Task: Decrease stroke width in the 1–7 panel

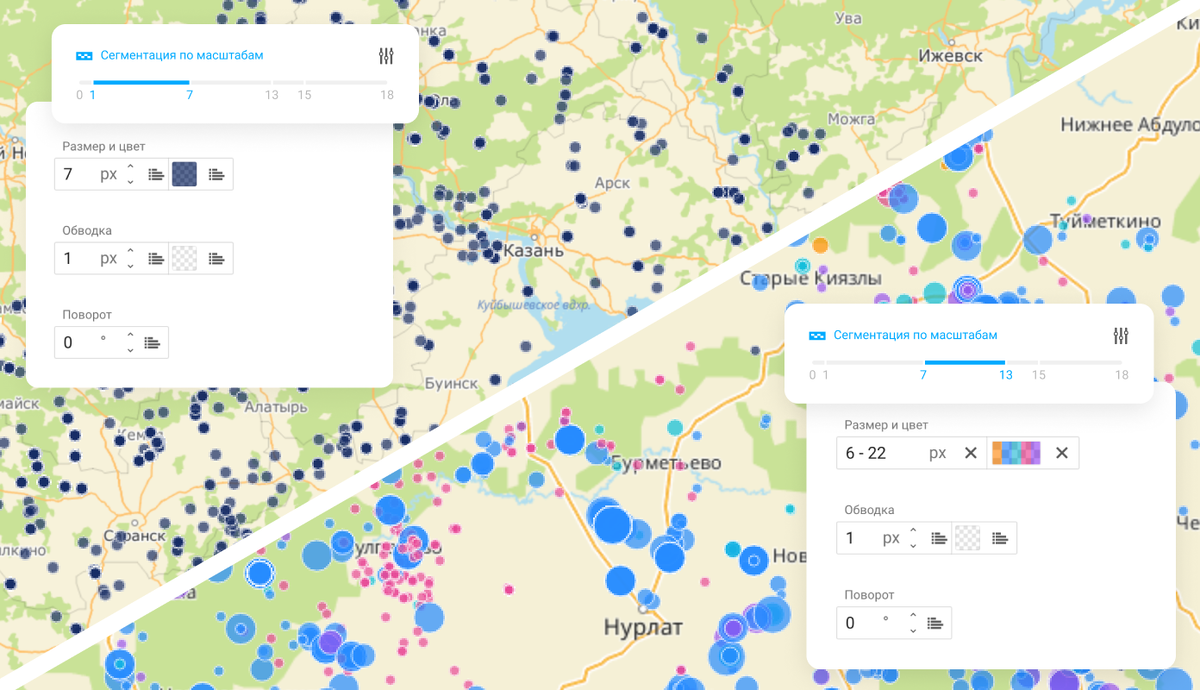Action: [130, 265]
